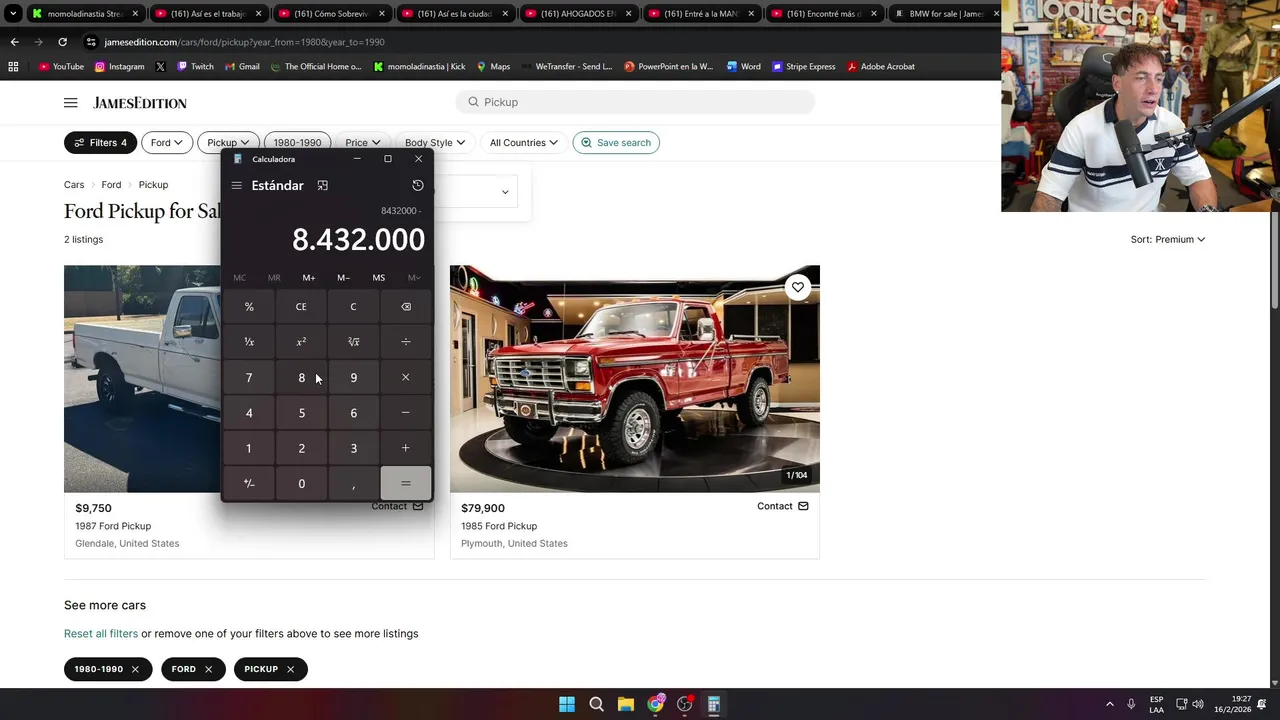Click the Cars breadcrumb link
Screen dimensions: 1280x720
click(74, 185)
